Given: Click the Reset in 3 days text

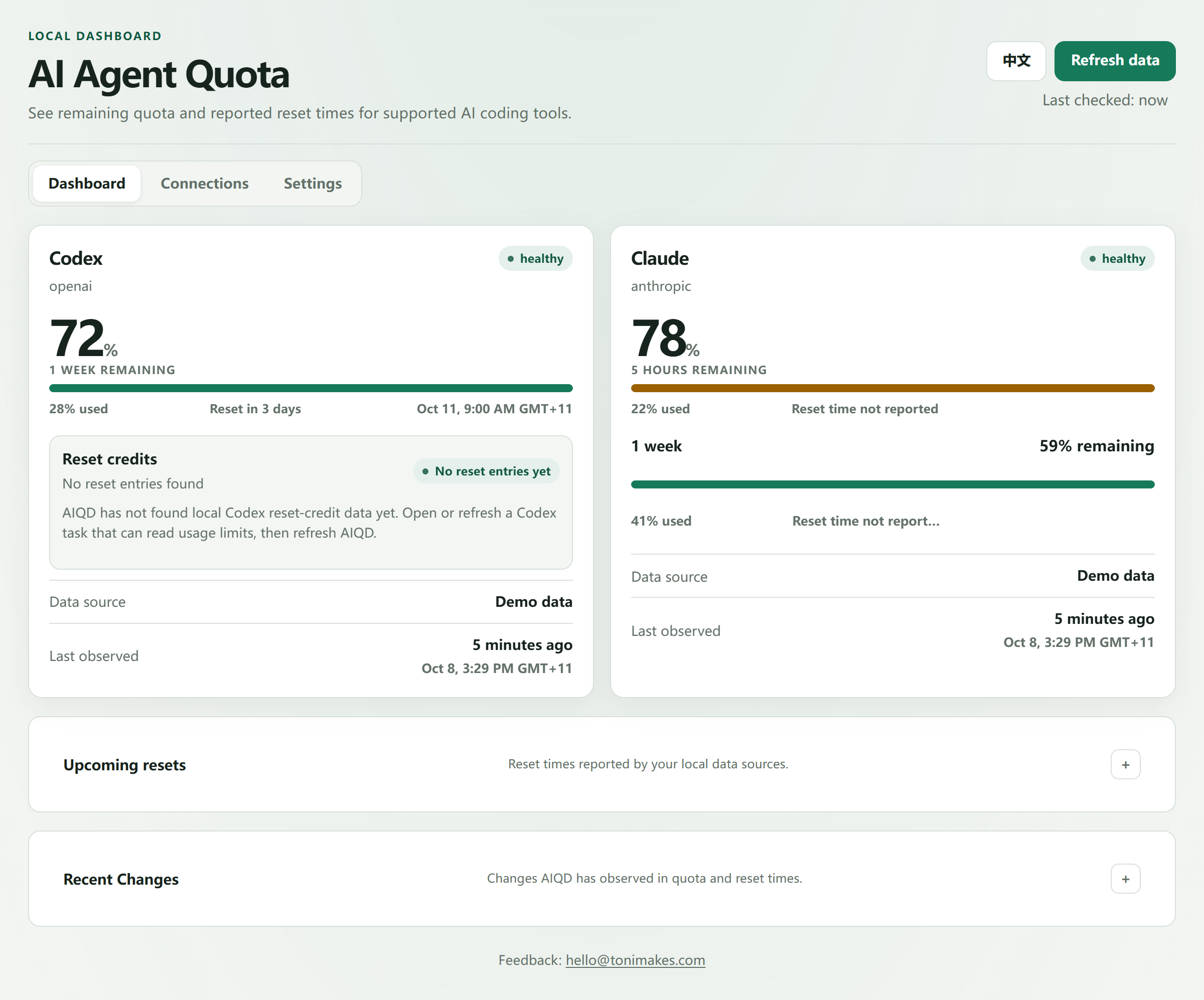Looking at the screenshot, I should pos(255,409).
